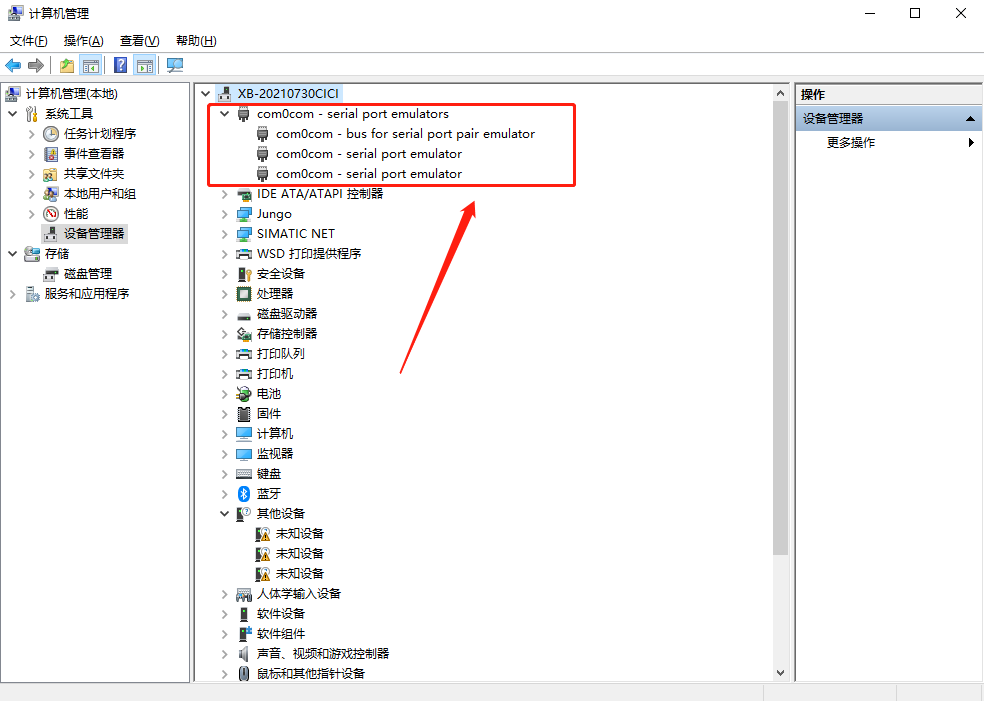Click the first 未知设备 warning icon
Screen dimensions: 984x701
263,534
